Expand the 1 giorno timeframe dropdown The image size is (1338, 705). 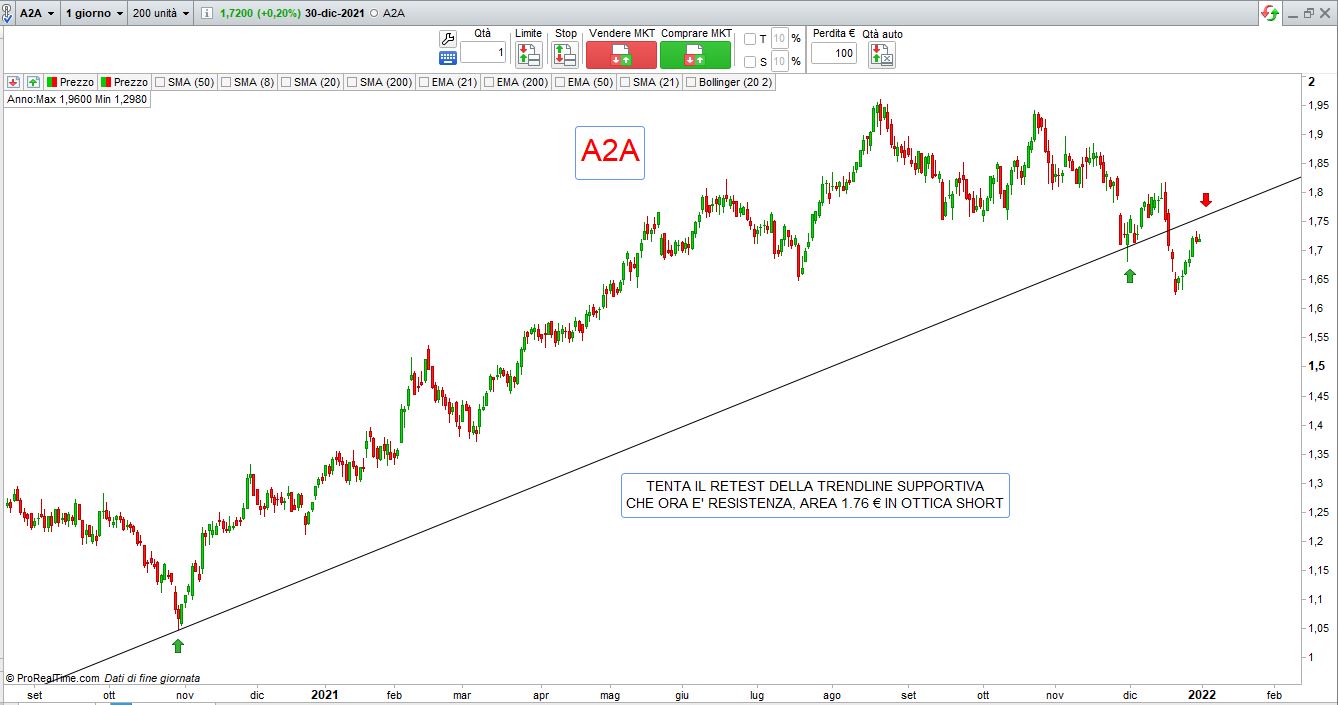tap(94, 13)
